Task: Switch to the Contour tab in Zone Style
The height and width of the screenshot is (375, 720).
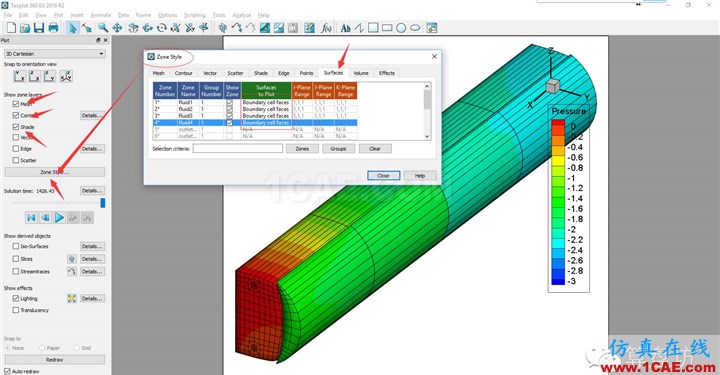Action: tap(183, 73)
